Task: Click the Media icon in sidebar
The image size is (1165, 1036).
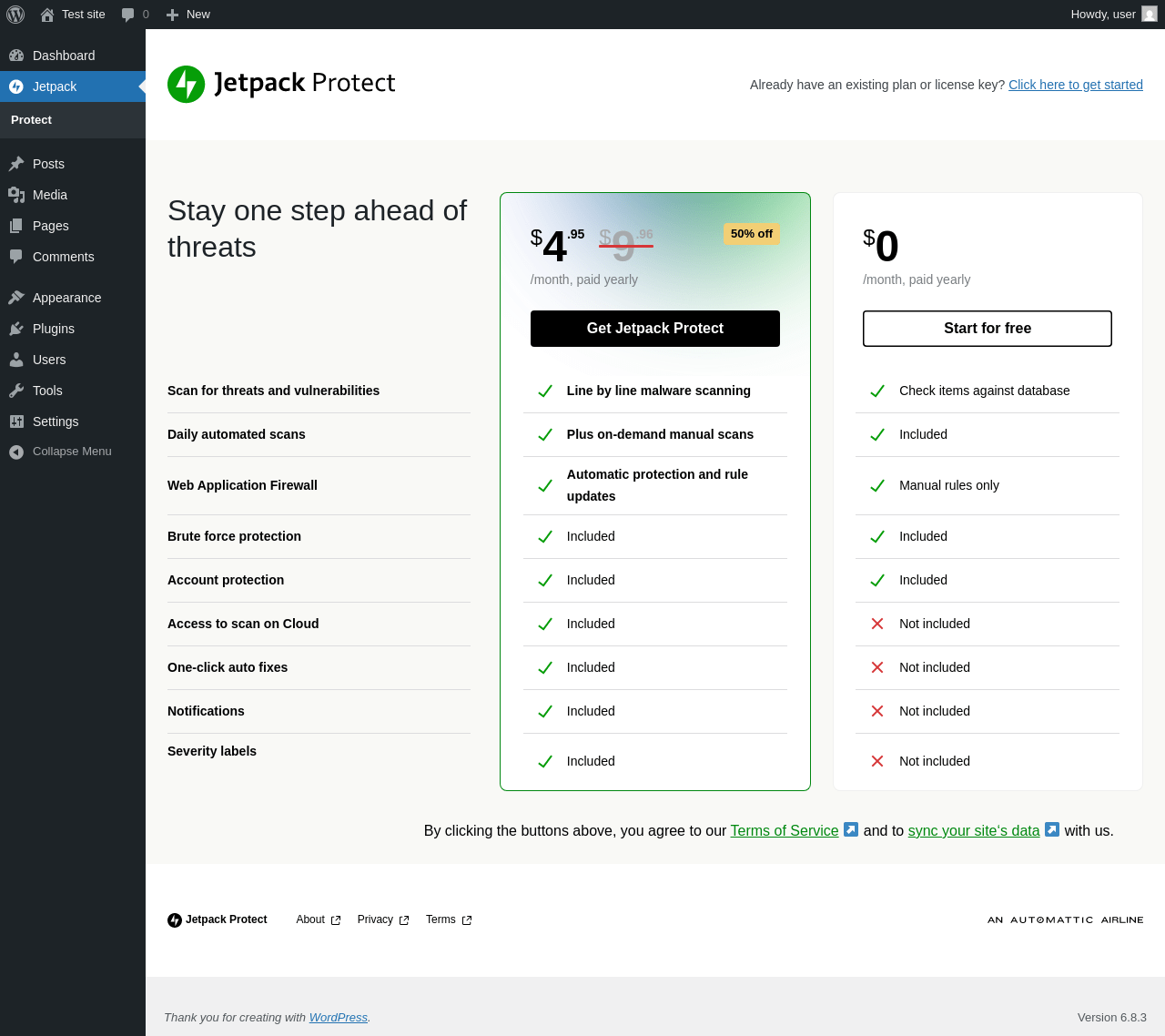Action: [16, 195]
